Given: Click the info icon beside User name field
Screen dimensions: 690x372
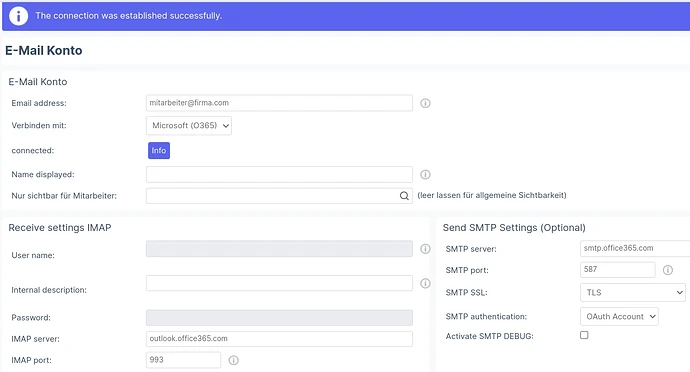Looking at the screenshot, I should (425, 249).
